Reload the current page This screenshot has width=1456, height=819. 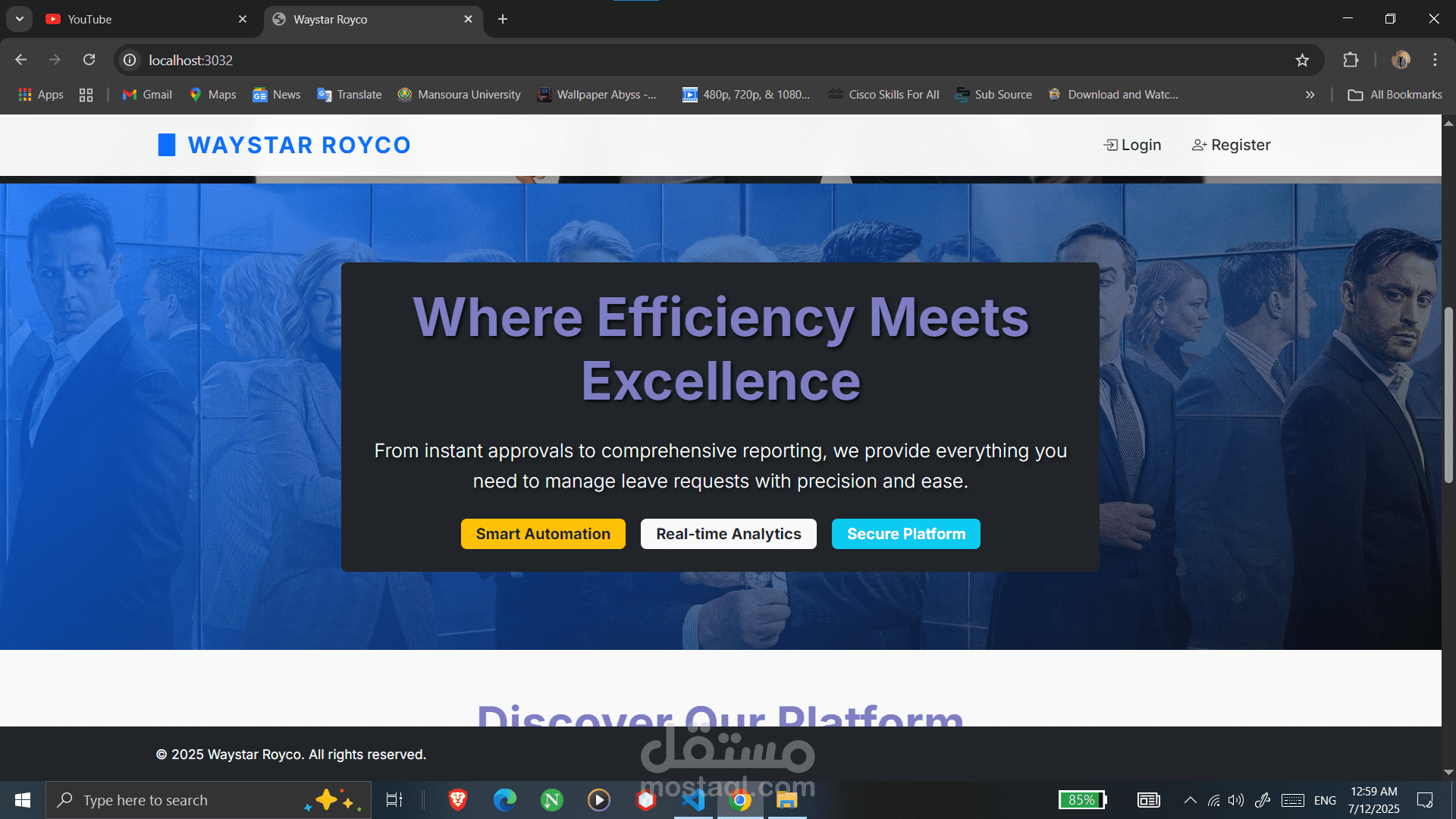(x=89, y=60)
